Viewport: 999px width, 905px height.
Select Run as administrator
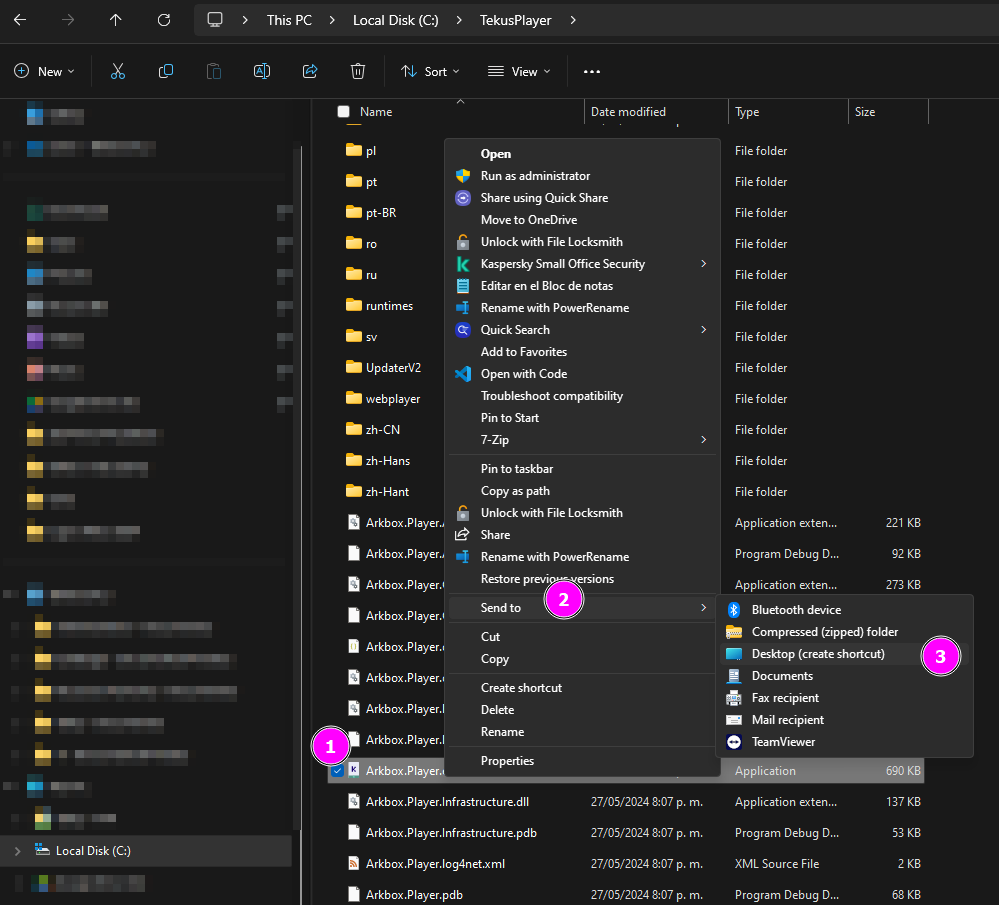[535, 176]
